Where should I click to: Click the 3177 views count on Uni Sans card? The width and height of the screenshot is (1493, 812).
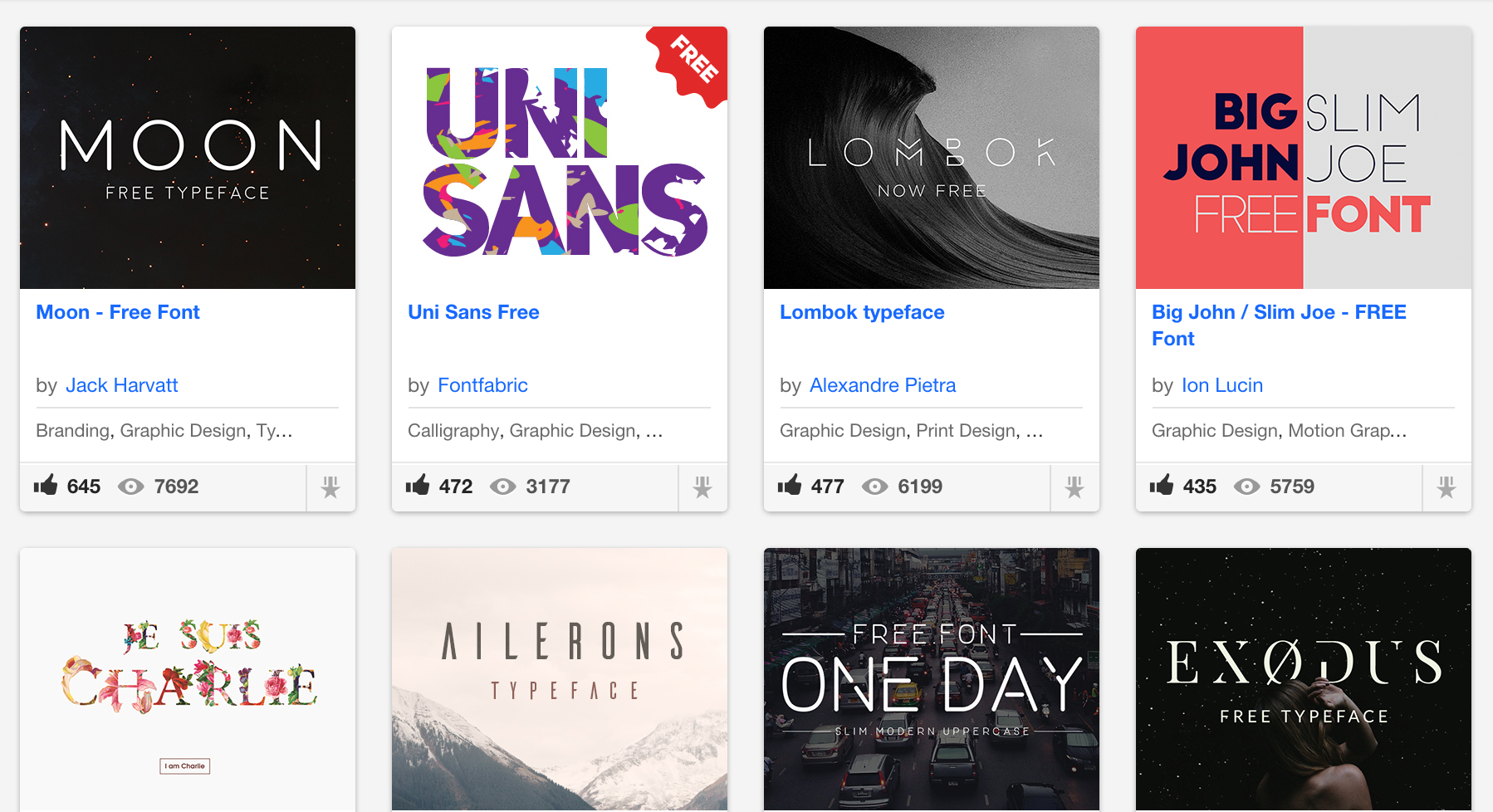click(548, 487)
